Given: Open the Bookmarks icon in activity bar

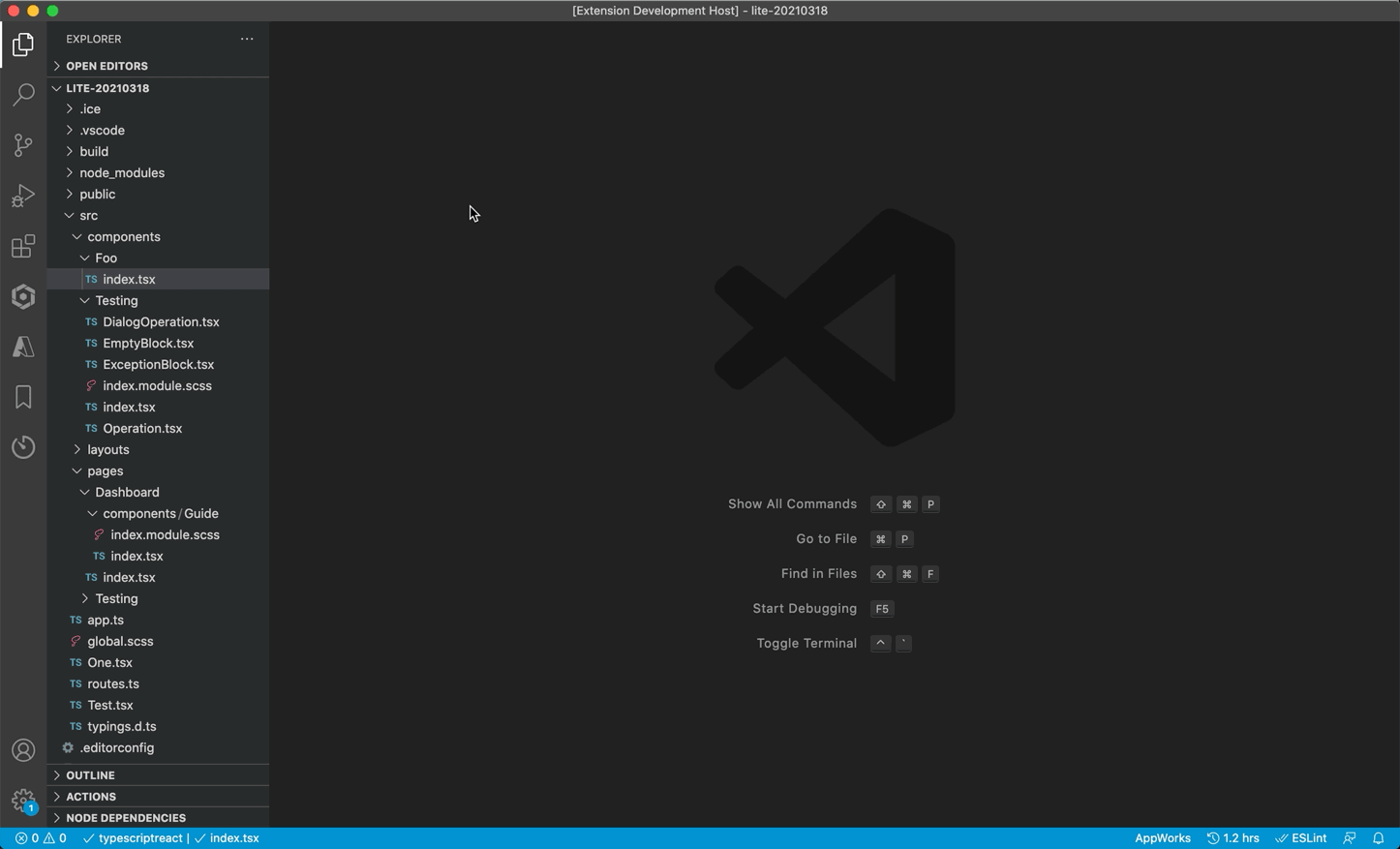Looking at the screenshot, I should (23, 397).
